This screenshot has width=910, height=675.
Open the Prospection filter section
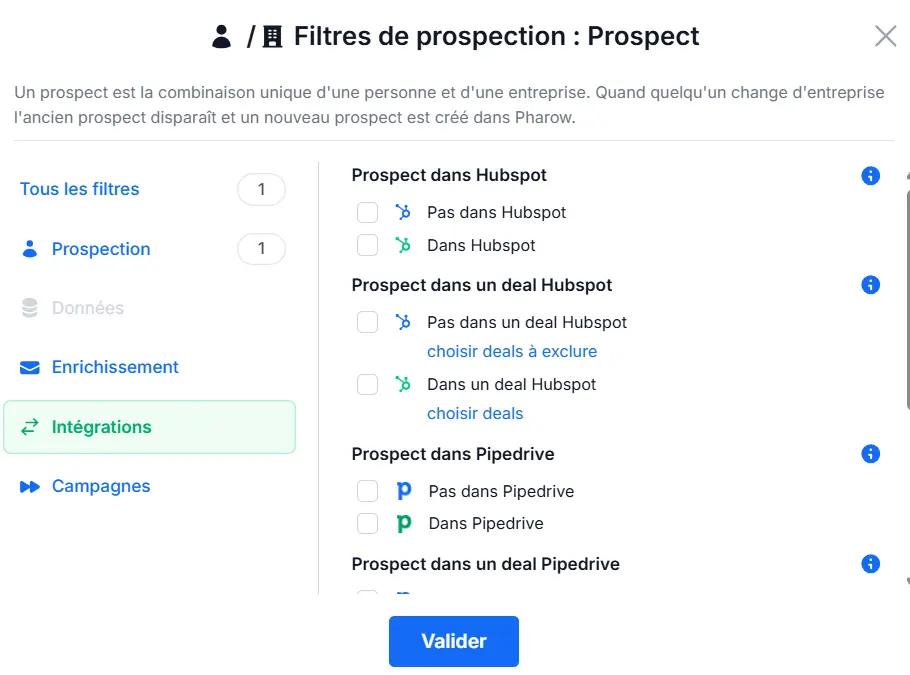pyautogui.click(x=100, y=249)
